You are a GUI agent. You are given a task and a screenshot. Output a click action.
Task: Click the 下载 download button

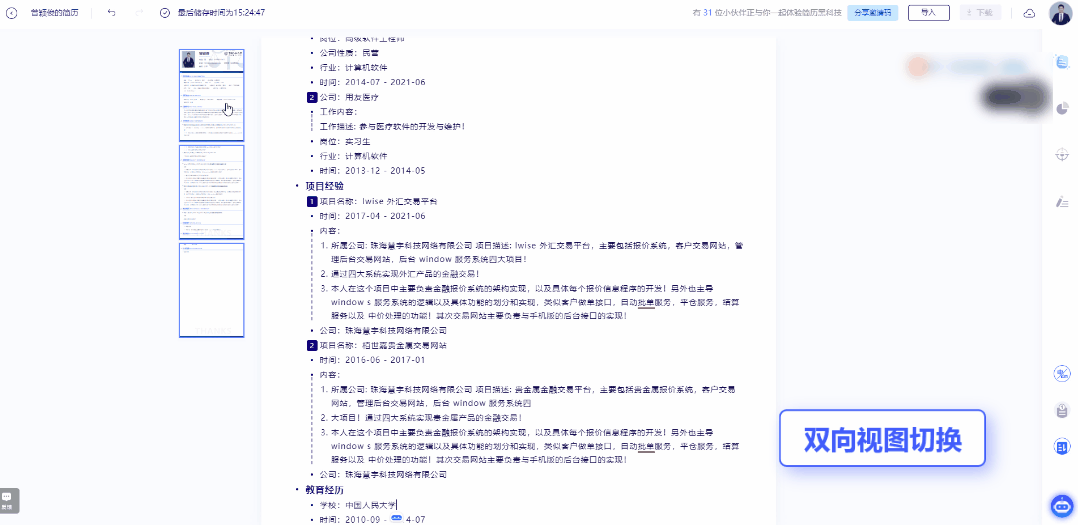click(x=980, y=13)
